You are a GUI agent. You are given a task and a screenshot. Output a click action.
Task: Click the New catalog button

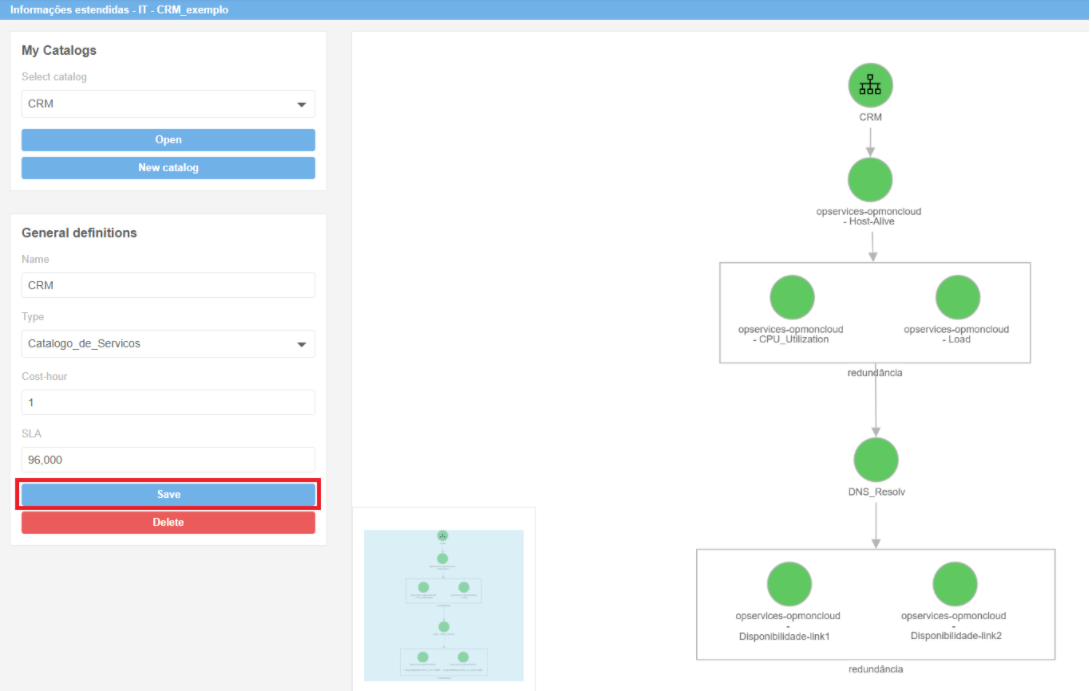[168, 168]
